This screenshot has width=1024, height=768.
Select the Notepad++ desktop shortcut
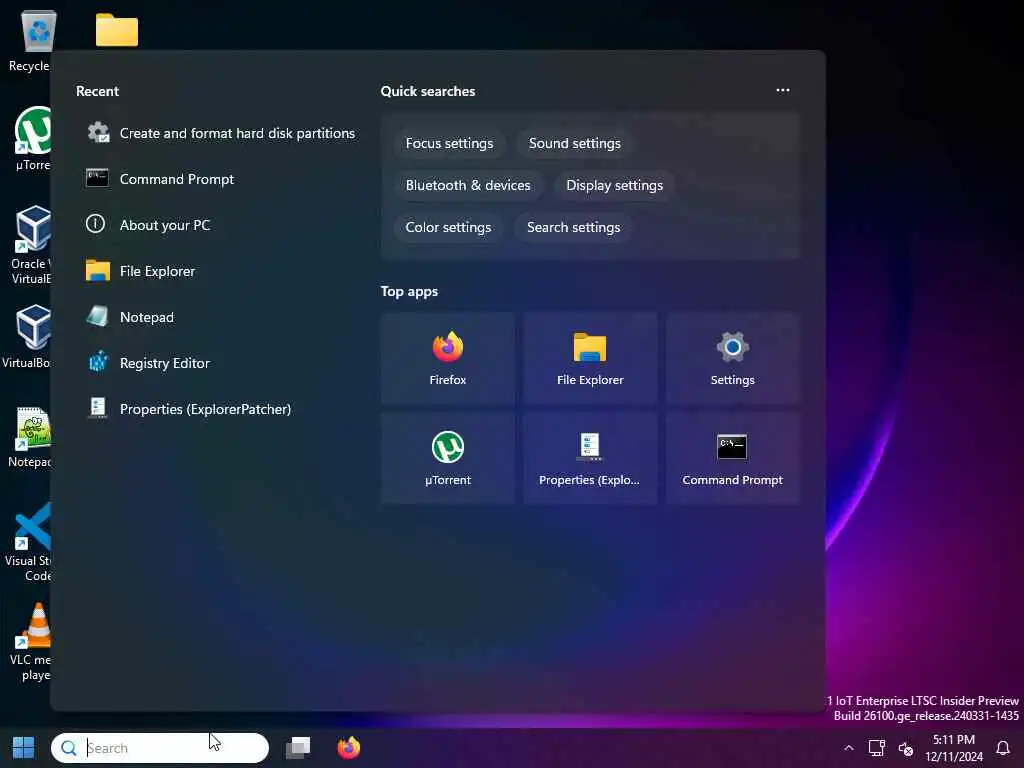30,438
